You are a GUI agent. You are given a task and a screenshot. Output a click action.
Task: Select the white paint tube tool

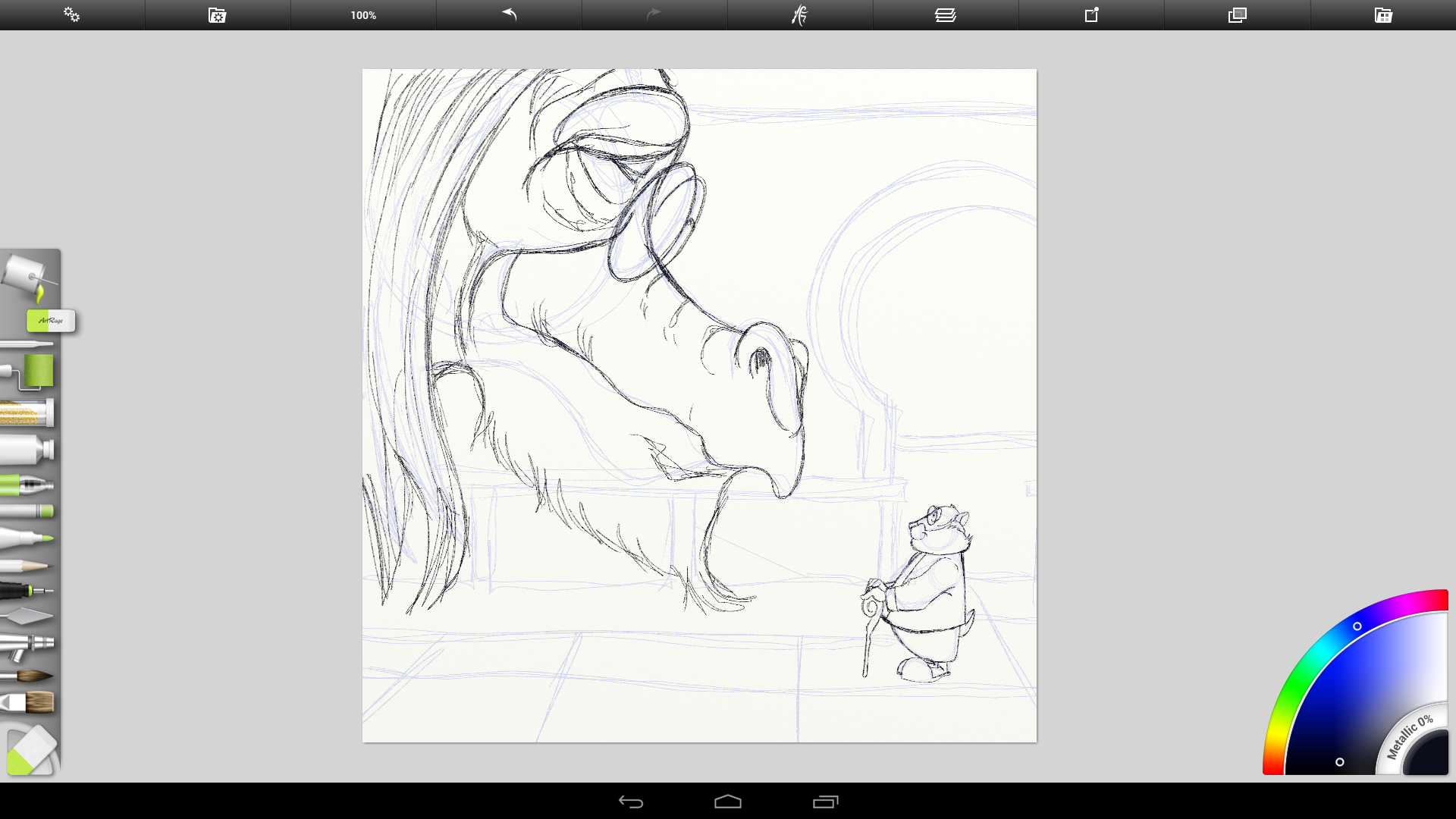tap(27, 449)
